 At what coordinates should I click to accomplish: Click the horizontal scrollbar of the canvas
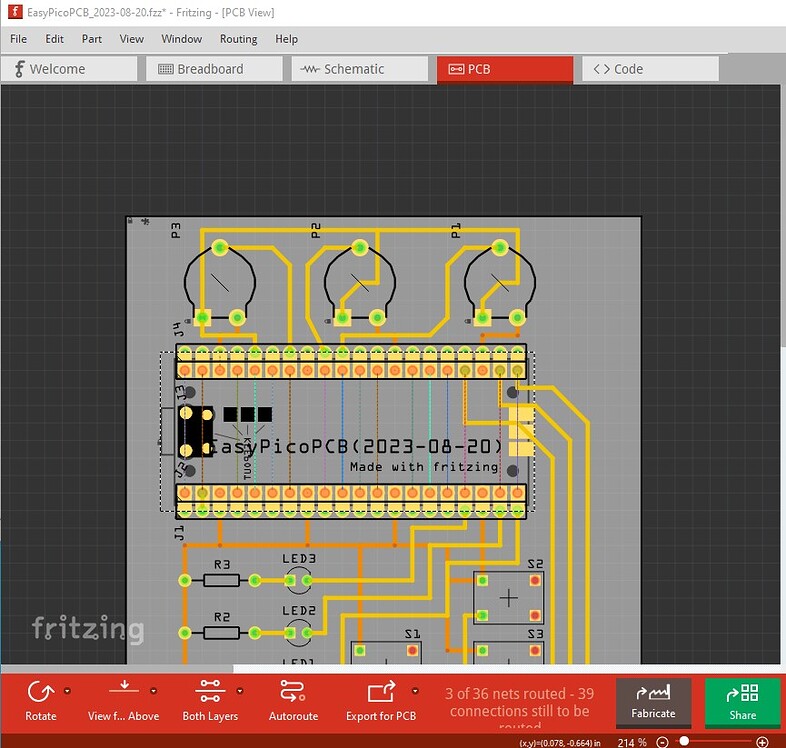click(x=116, y=668)
